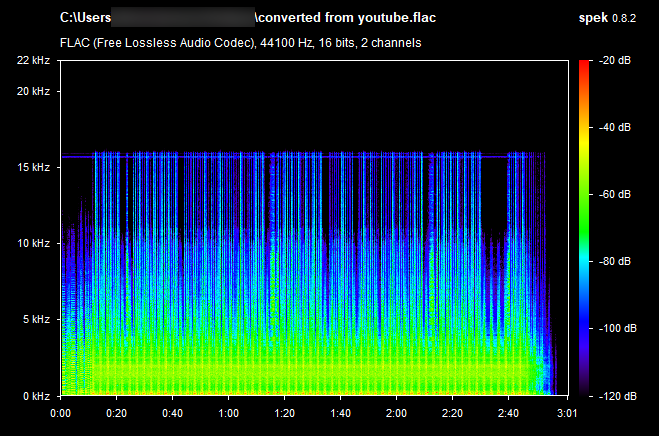
Task: Click the -20 dB color scale label
Action: point(615,61)
